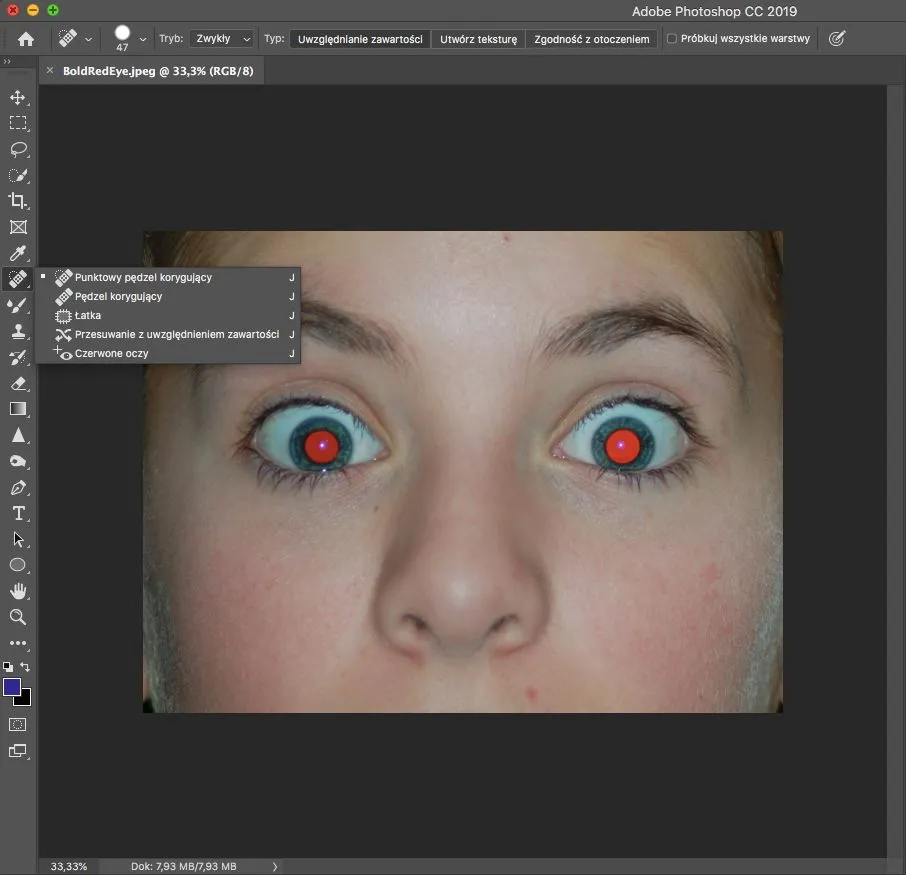This screenshot has width=906, height=875.
Task: Choose Czerwone oczy from flyout menu
Action: pyautogui.click(x=111, y=353)
